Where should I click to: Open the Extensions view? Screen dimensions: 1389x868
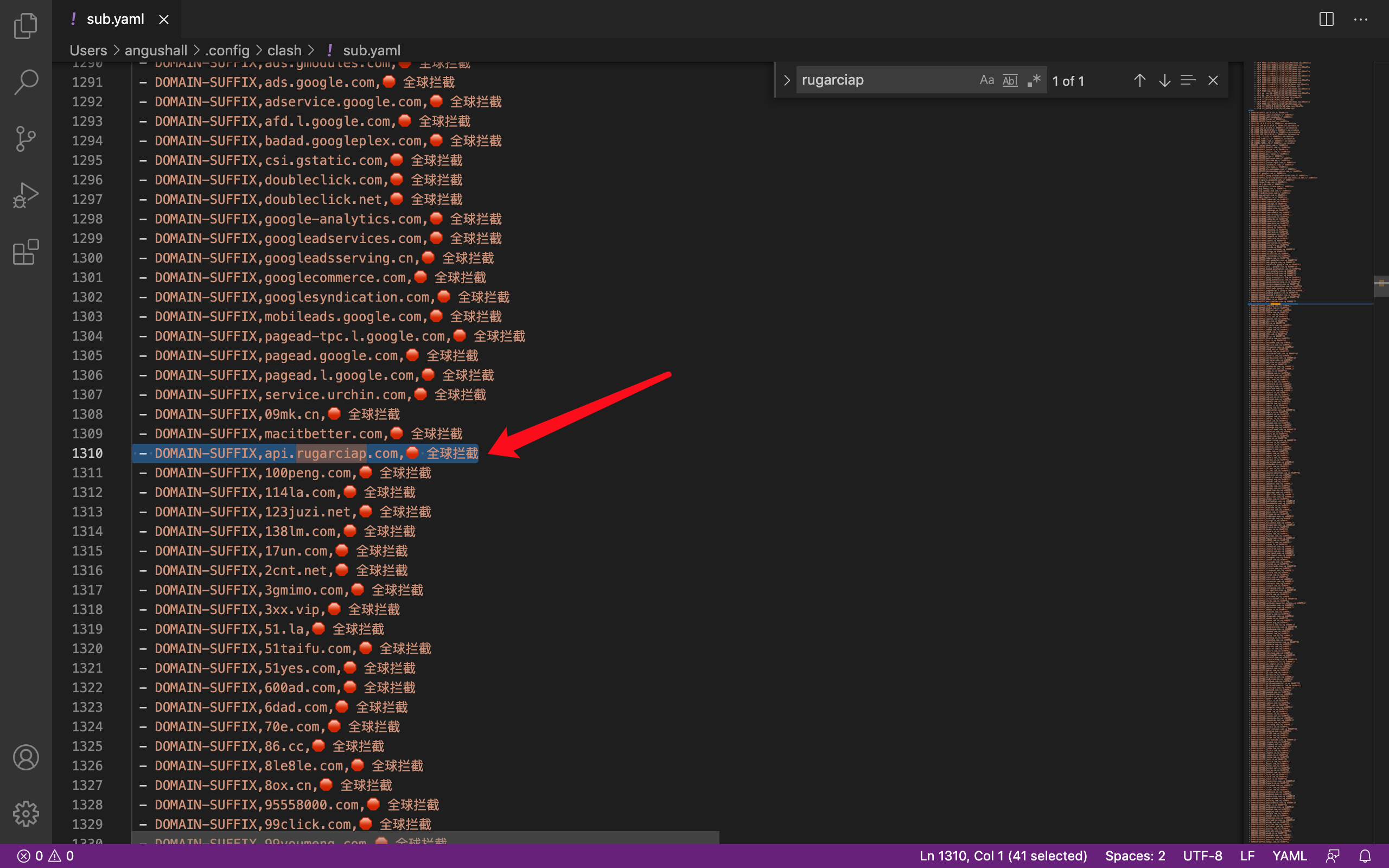click(x=26, y=251)
